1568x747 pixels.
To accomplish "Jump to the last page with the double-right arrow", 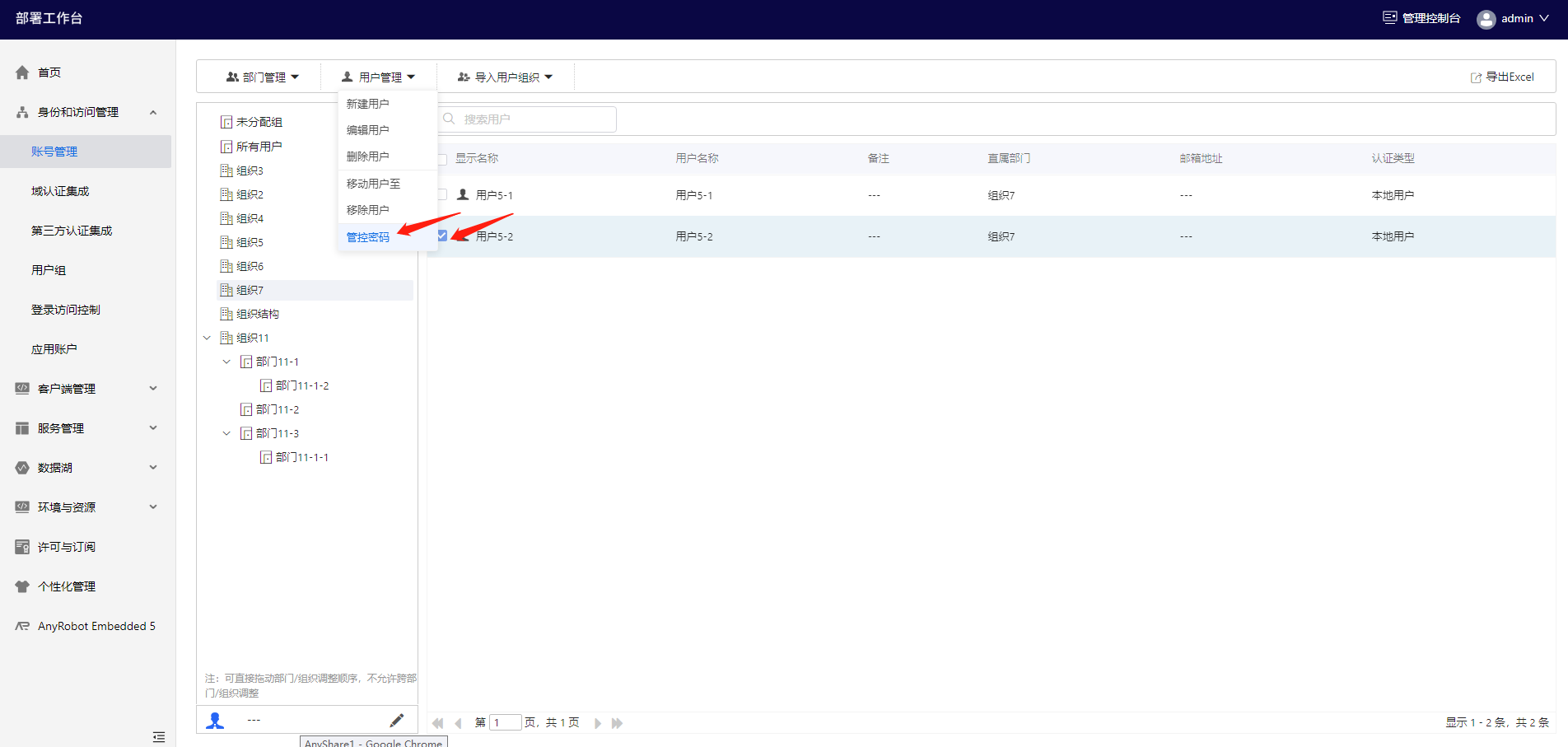I will (x=617, y=723).
